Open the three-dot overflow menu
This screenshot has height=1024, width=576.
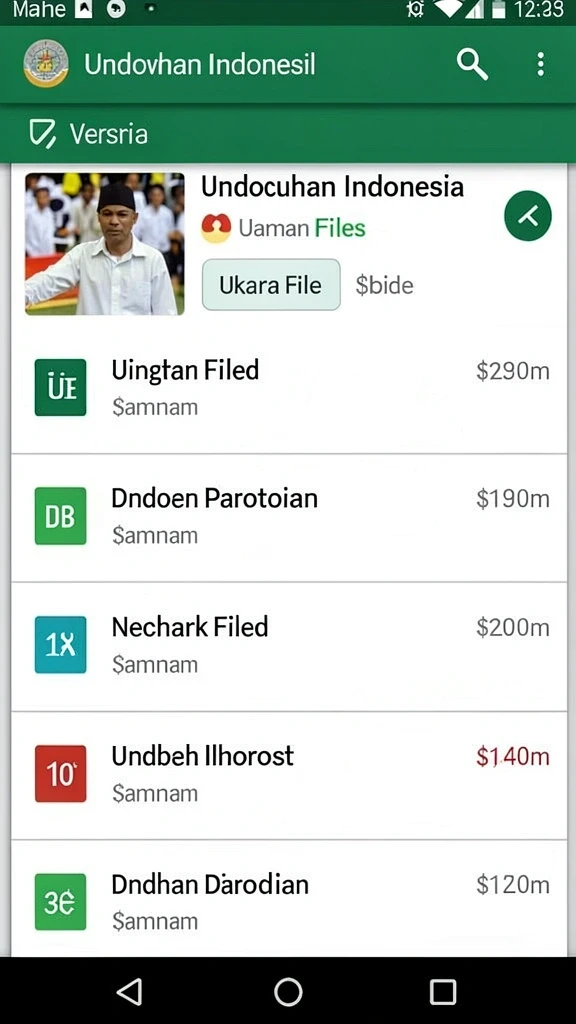(540, 65)
